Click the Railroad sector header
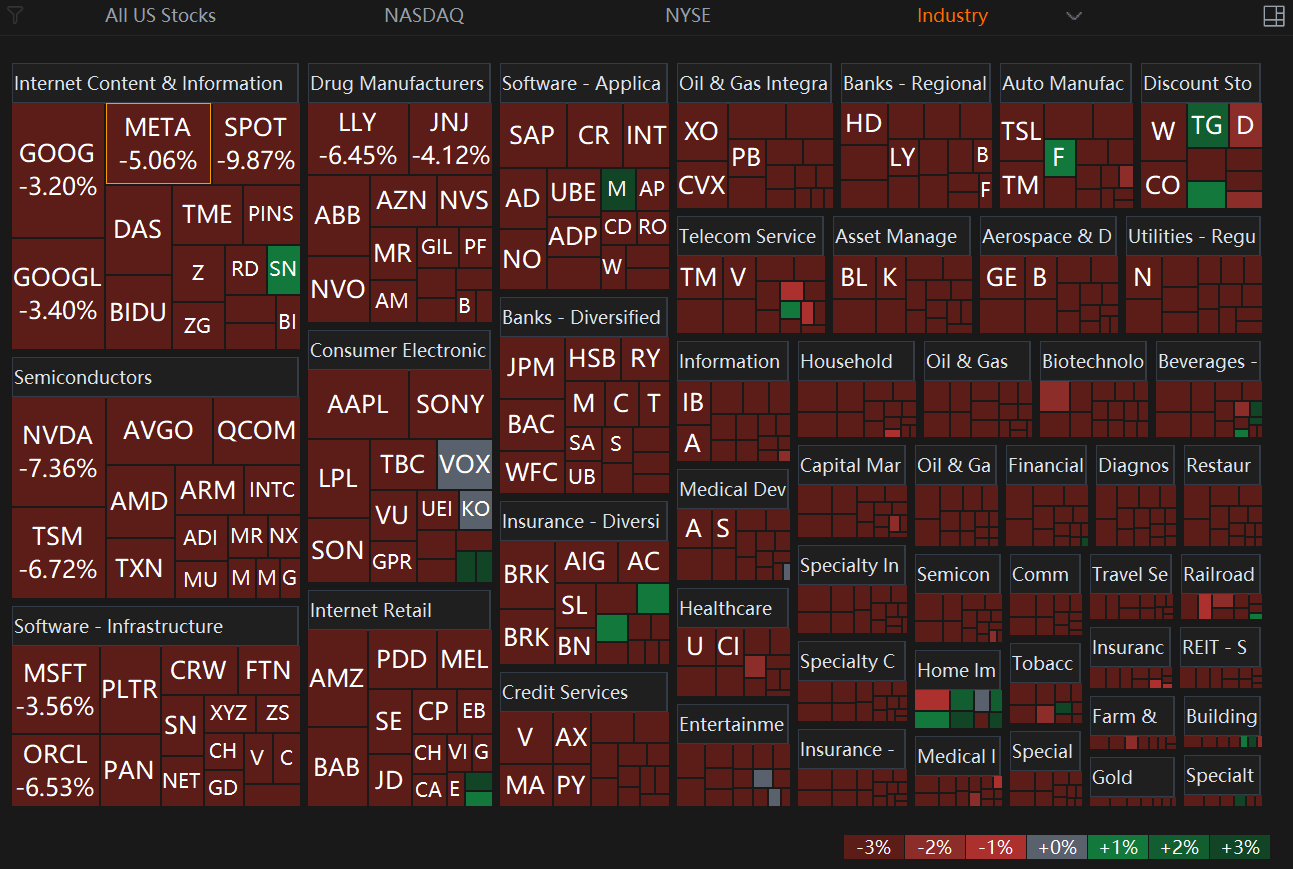The height and width of the screenshot is (869, 1293). [1220, 575]
